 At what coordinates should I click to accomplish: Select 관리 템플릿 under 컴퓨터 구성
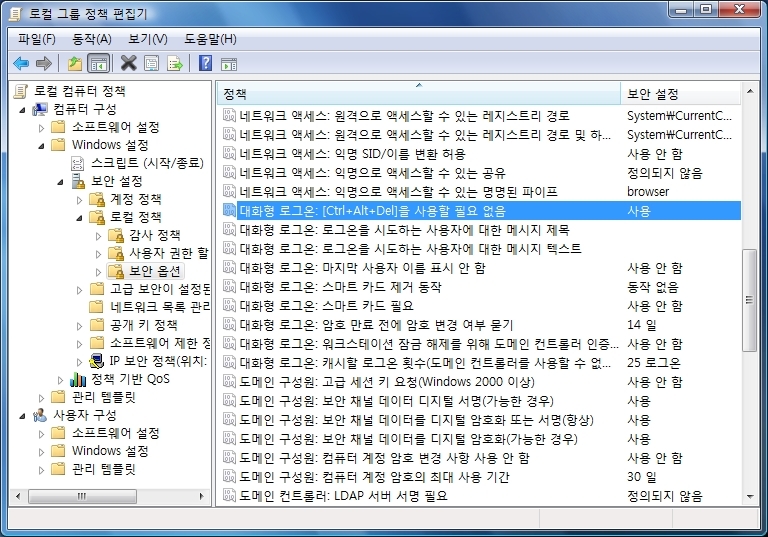coord(103,397)
